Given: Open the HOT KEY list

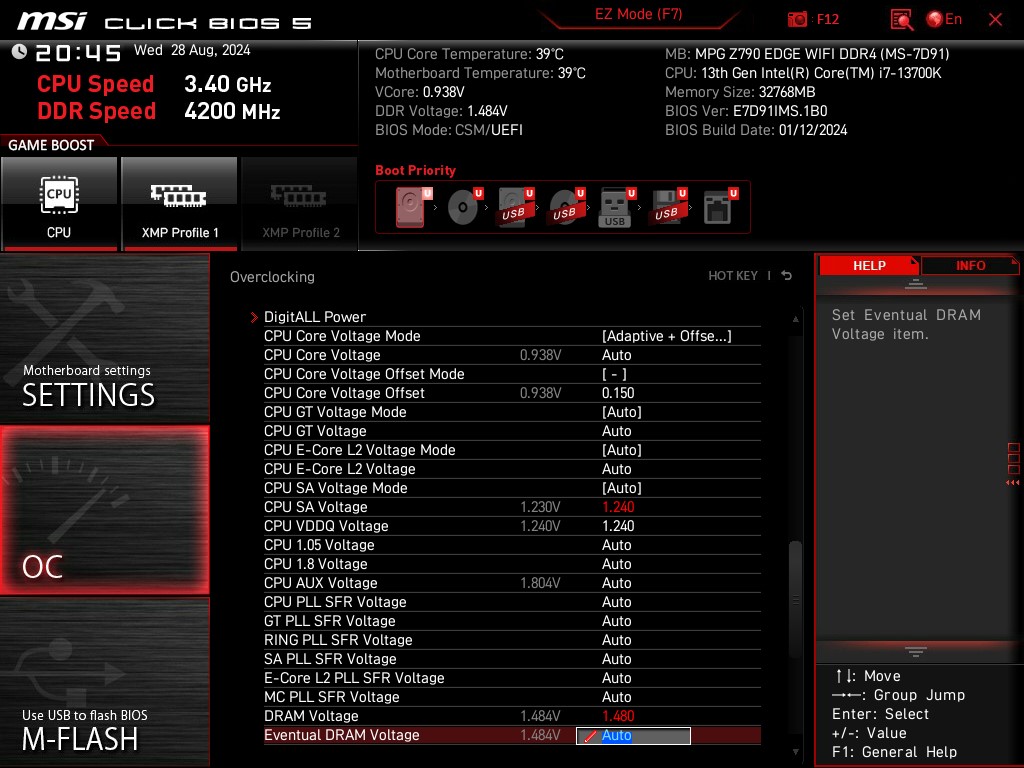Looking at the screenshot, I should click(733, 276).
